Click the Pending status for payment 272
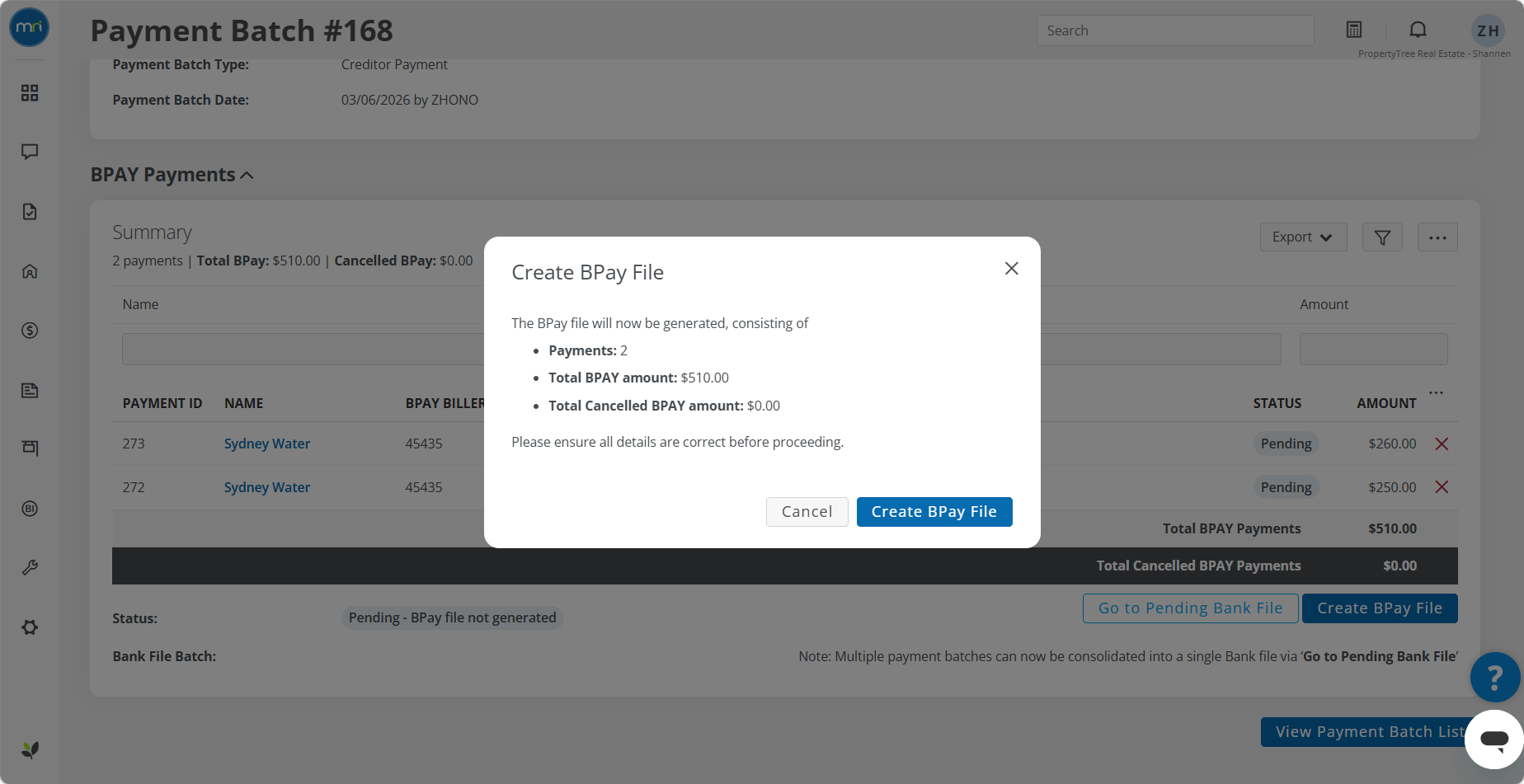This screenshot has height=784, width=1524. pos(1286,487)
